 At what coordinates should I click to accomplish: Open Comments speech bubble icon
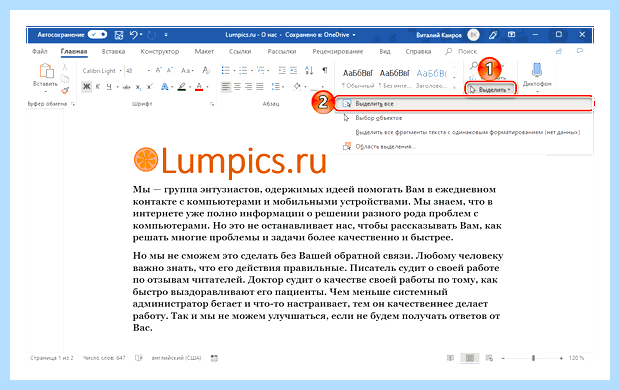pyautogui.click(x=580, y=51)
